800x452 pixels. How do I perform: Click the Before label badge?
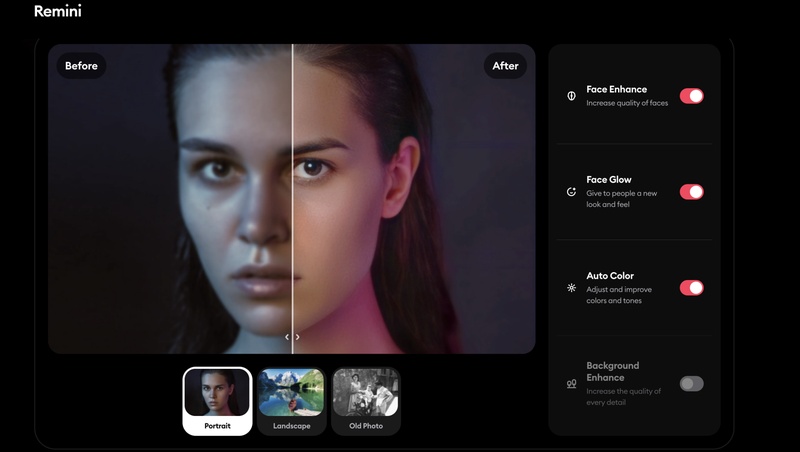pos(81,66)
